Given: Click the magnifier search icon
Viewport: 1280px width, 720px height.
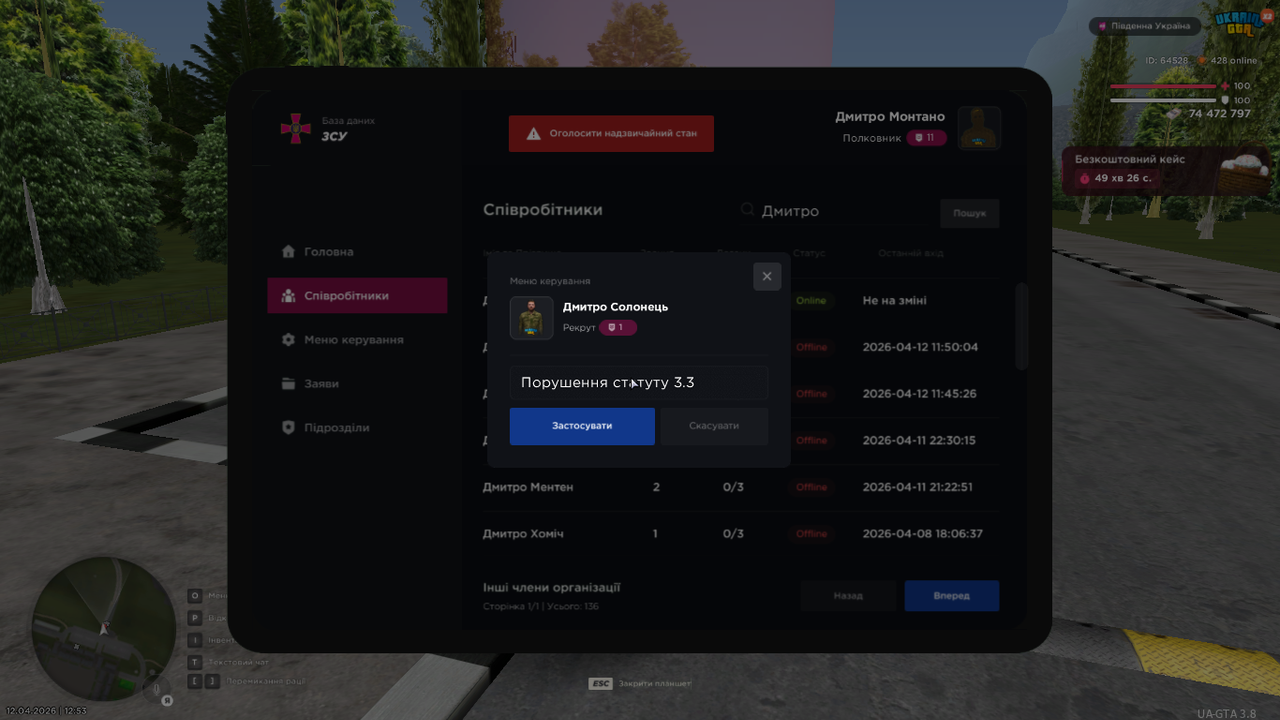Looking at the screenshot, I should 747,210.
